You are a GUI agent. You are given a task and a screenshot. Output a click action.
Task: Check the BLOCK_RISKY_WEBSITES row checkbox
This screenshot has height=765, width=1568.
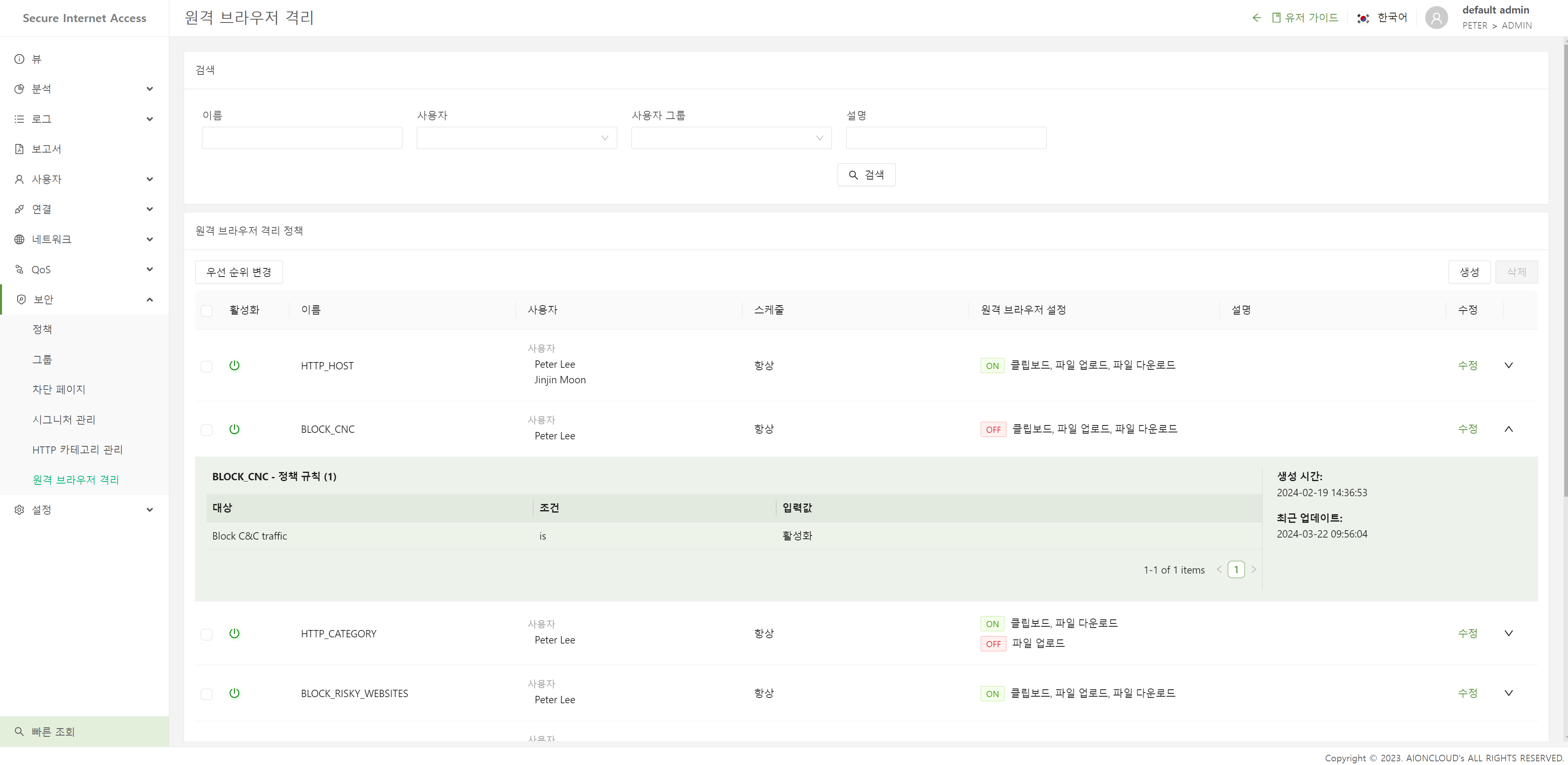tap(207, 694)
